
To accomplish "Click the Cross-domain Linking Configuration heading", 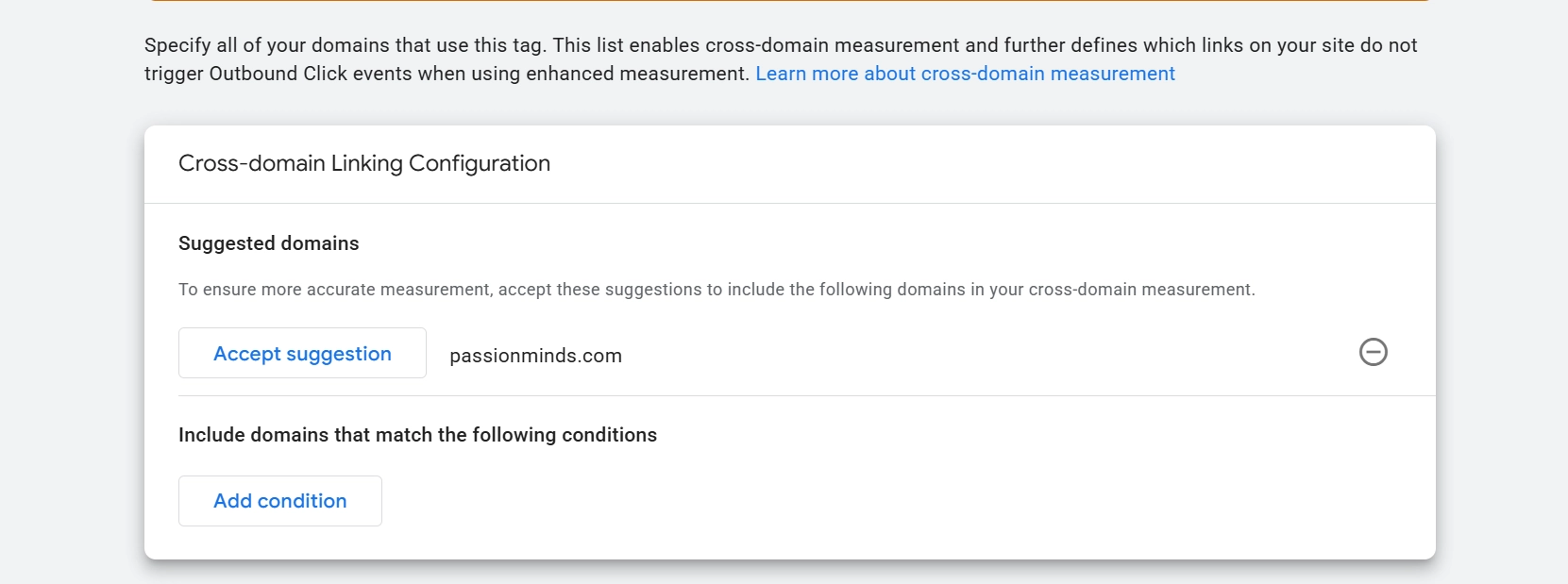I will coord(363,163).
